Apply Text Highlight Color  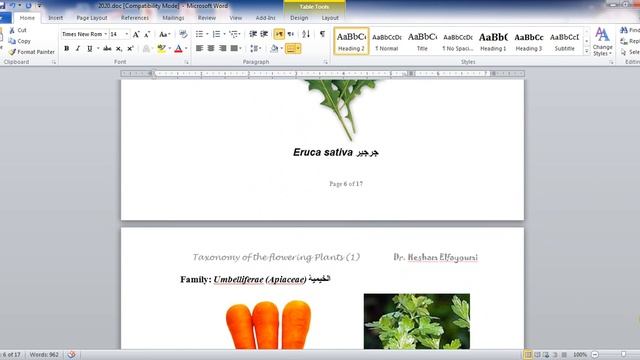click(x=161, y=49)
